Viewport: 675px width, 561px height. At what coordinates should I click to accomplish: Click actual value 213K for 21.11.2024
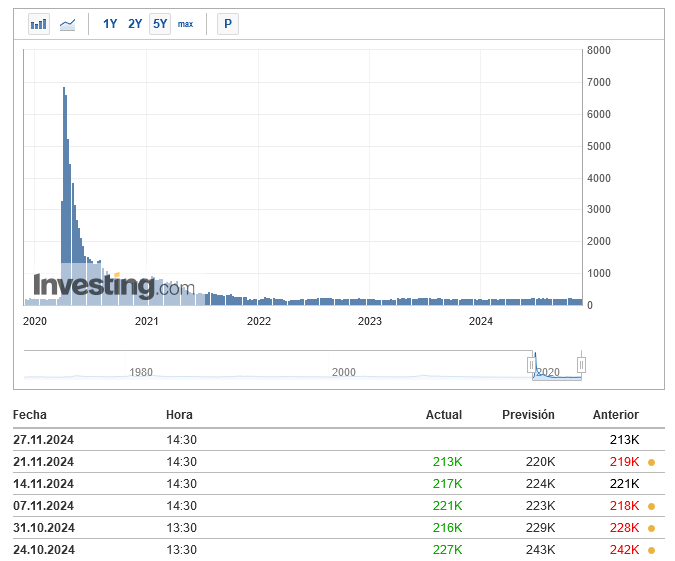447,462
